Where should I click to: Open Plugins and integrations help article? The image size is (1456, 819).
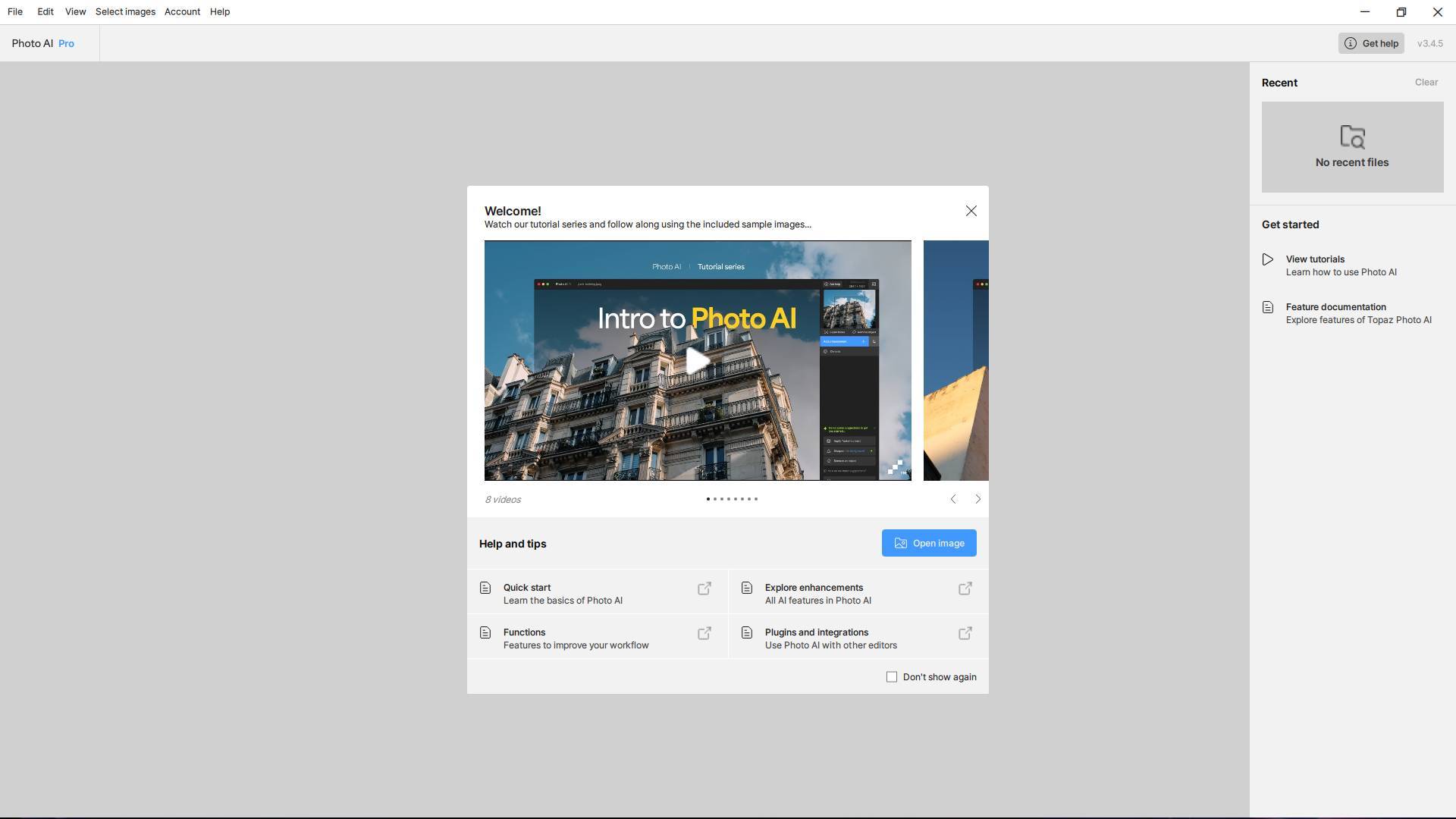858,638
